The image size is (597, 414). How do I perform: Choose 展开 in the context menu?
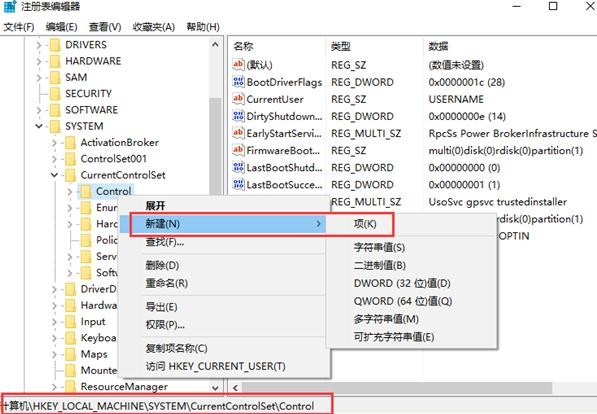[x=224, y=206]
